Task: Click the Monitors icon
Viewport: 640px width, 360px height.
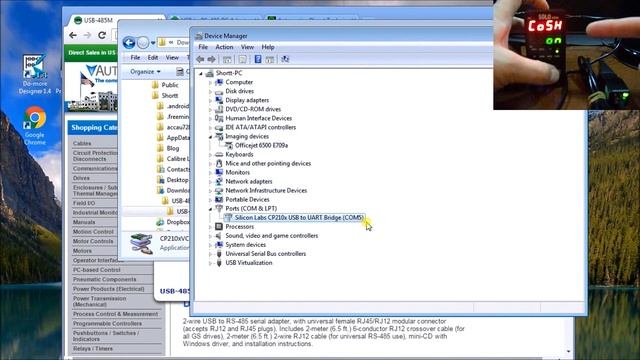Action: click(x=219, y=173)
